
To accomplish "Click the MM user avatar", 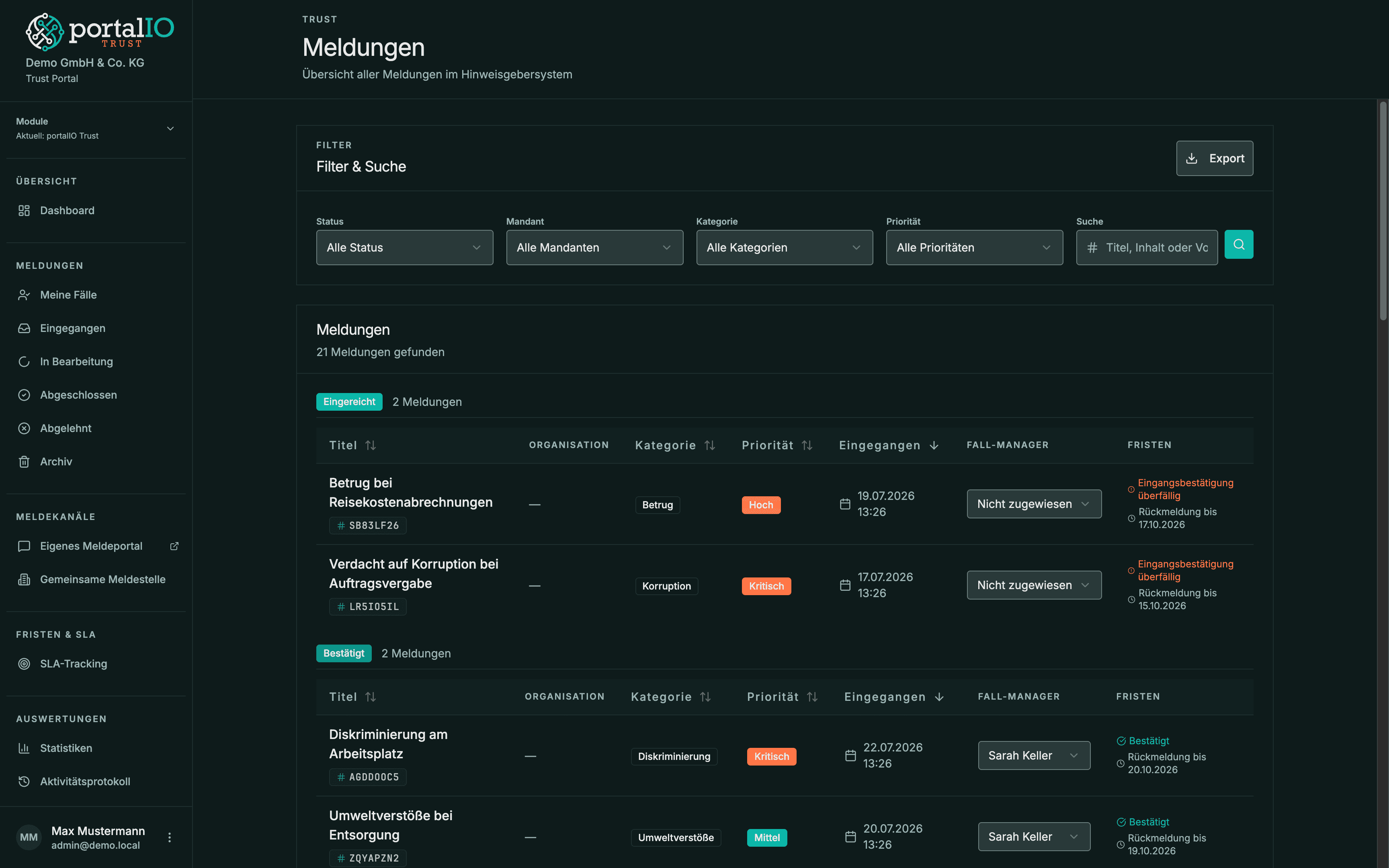I will click(29, 837).
